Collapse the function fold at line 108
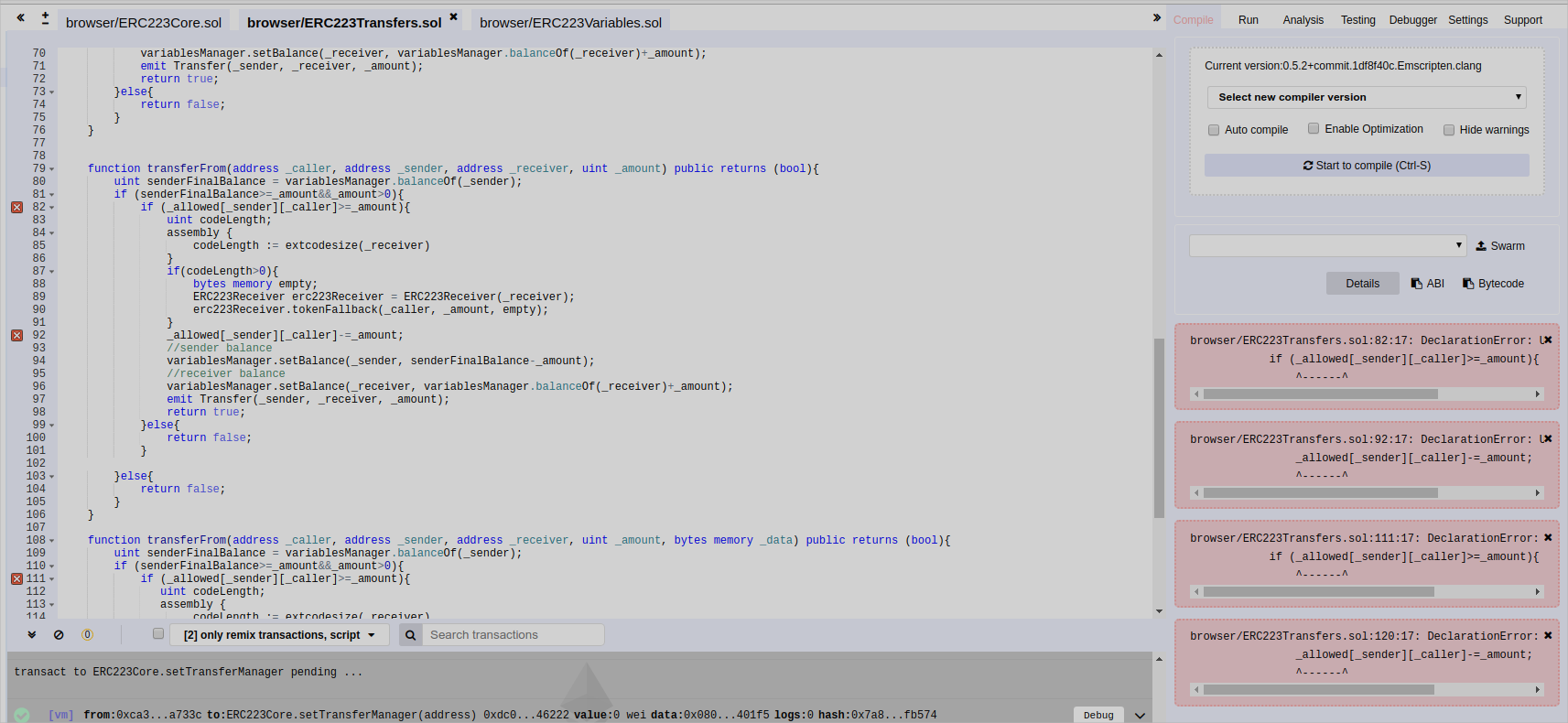1568x723 pixels. pos(51,540)
